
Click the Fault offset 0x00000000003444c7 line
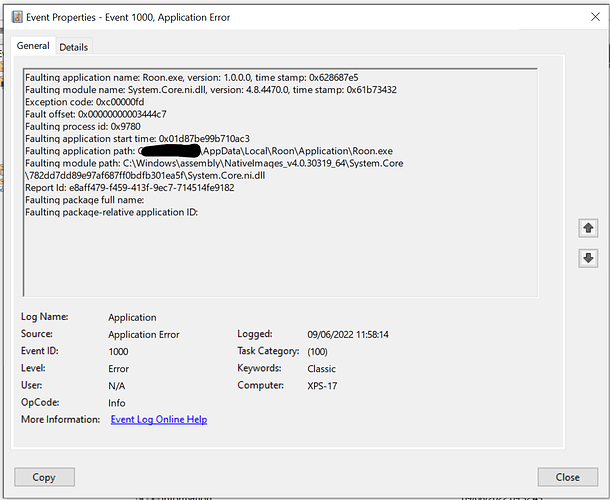pyautogui.click(x=96, y=114)
